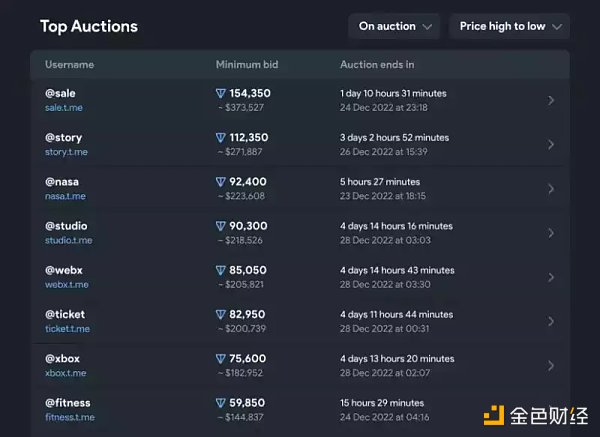Screen dimensions: 600x437
Task: Click the TON icon beside 112,350 bid
Action: coord(221,138)
